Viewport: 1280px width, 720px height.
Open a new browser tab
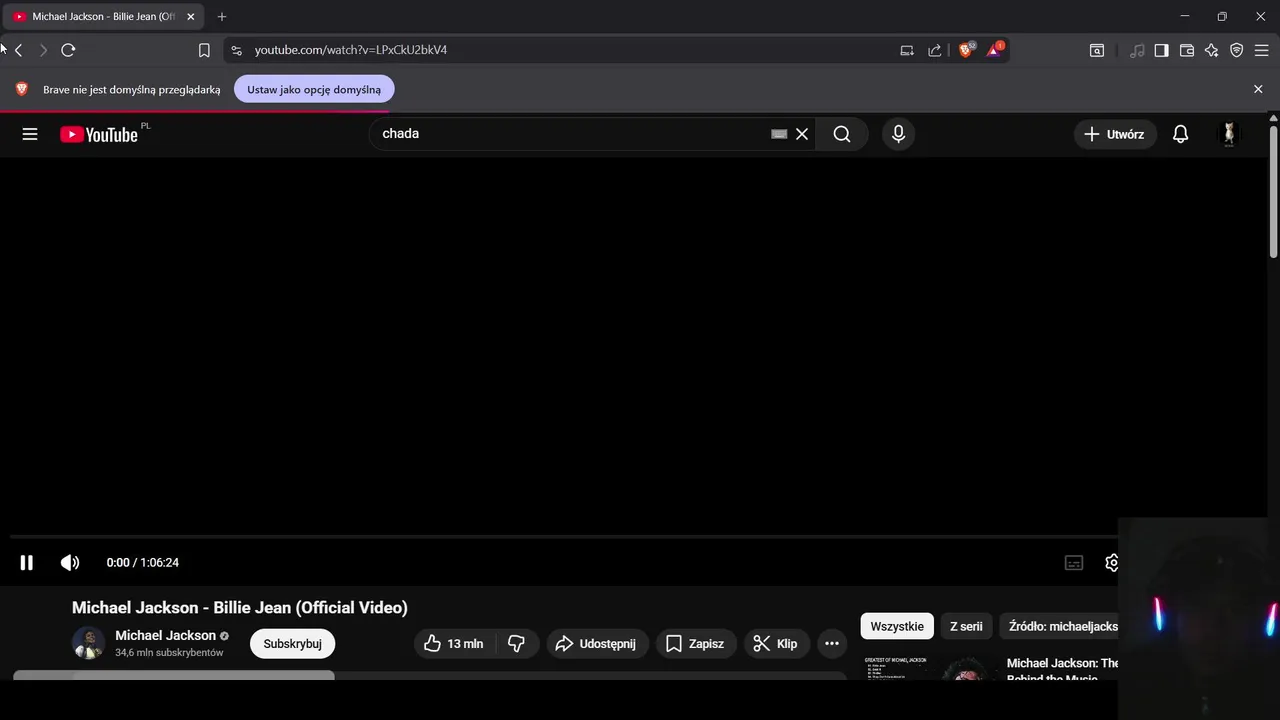222,17
